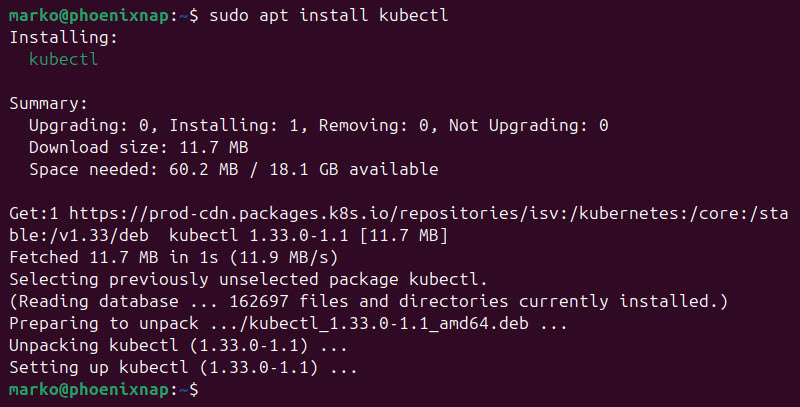Image resolution: width=800 pixels, height=407 pixels.
Task: Click the empty marko@phoenixnap prompt on the last line
Action: click(x=104, y=390)
